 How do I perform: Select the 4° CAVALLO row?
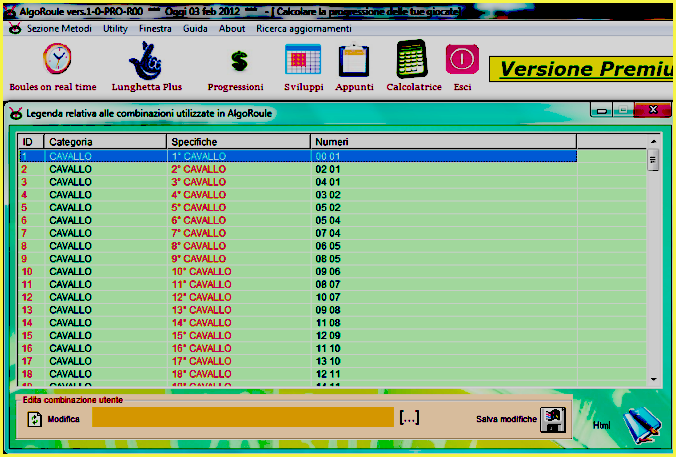click(x=298, y=195)
